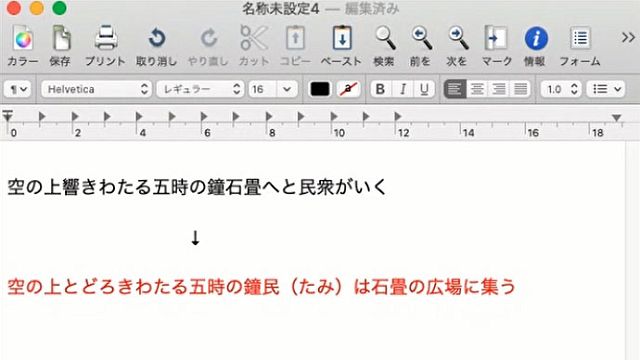
Task: Open the list bullets style dropdown
Action: coord(606,89)
